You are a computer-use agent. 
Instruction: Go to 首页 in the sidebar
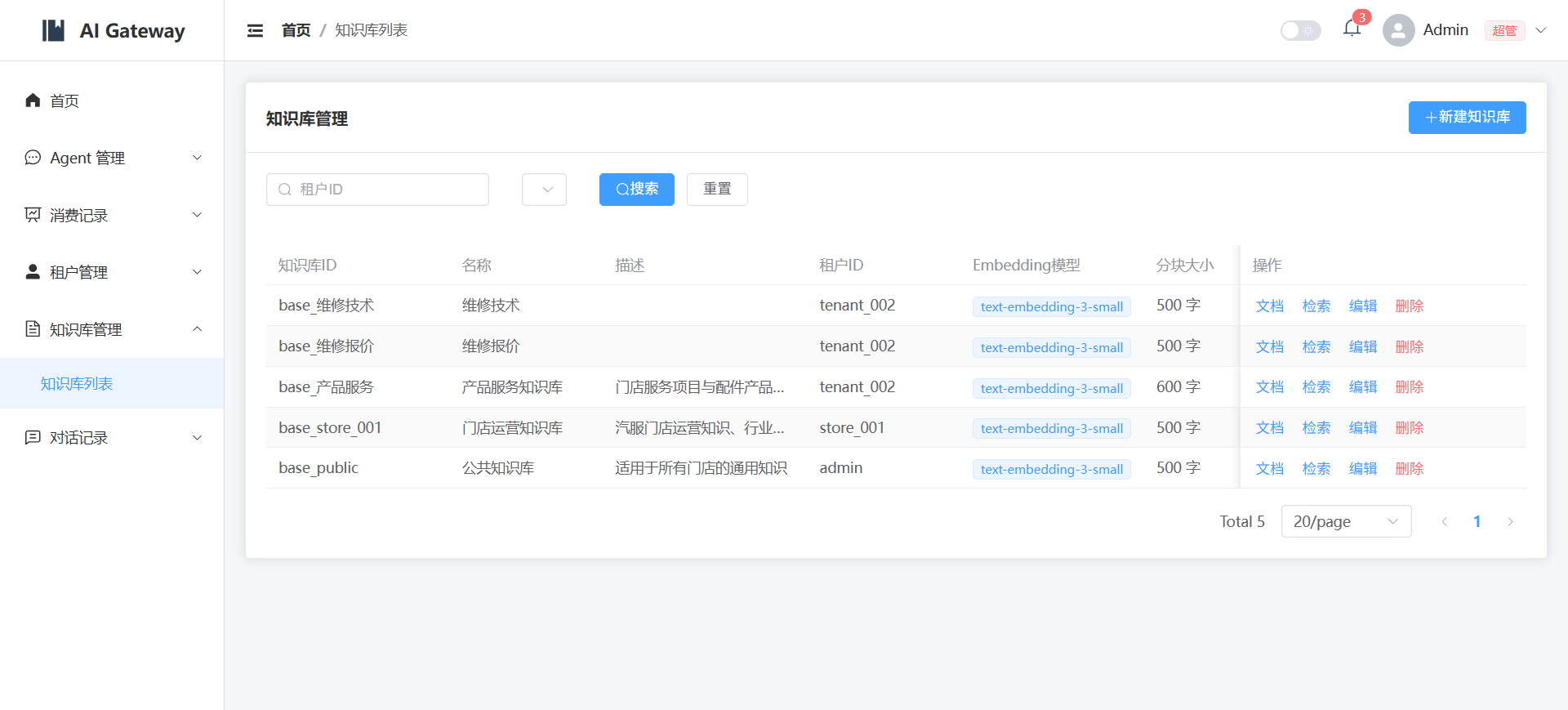click(112, 100)
